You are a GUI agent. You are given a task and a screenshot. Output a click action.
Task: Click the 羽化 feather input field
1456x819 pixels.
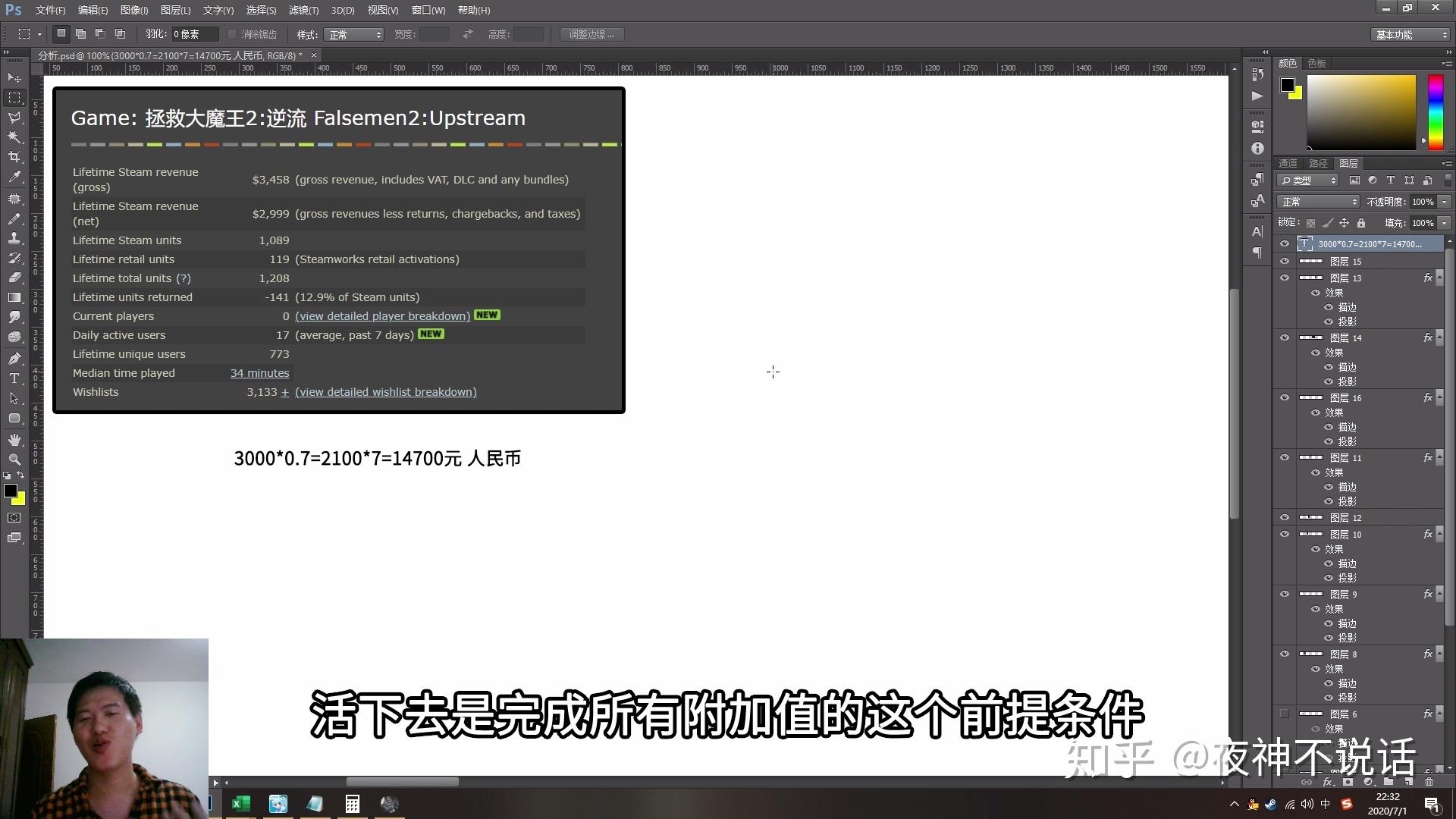[x=194, y=34]
